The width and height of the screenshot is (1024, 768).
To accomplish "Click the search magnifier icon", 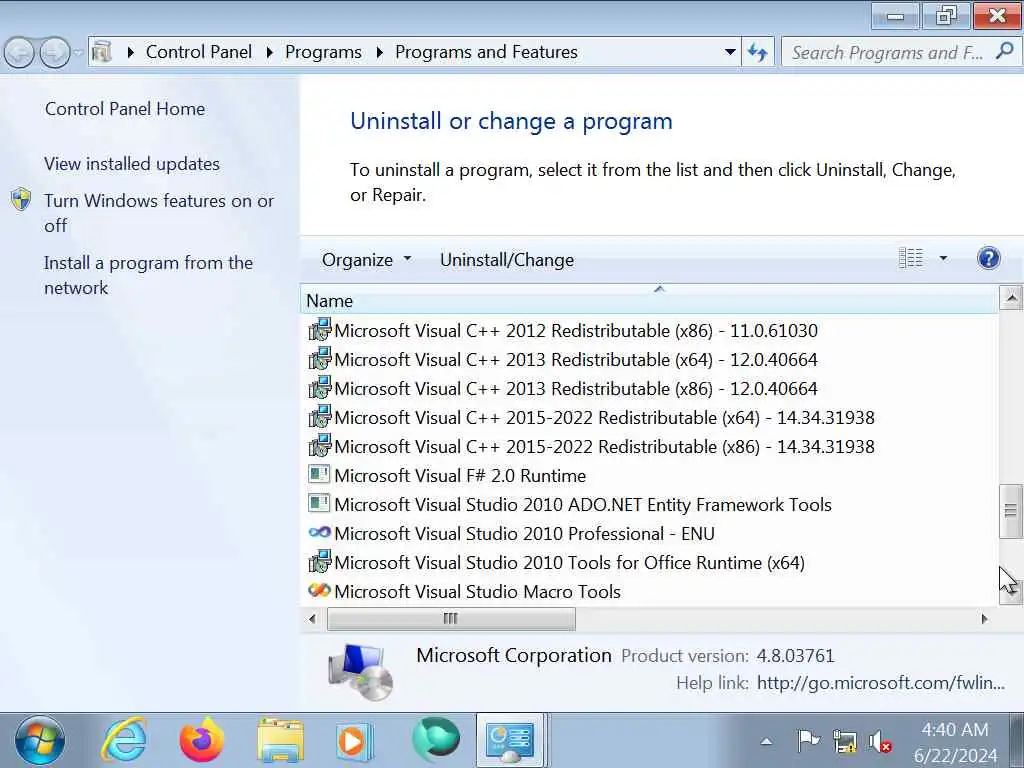I will pyautogui.click(x=1005, y=51).
